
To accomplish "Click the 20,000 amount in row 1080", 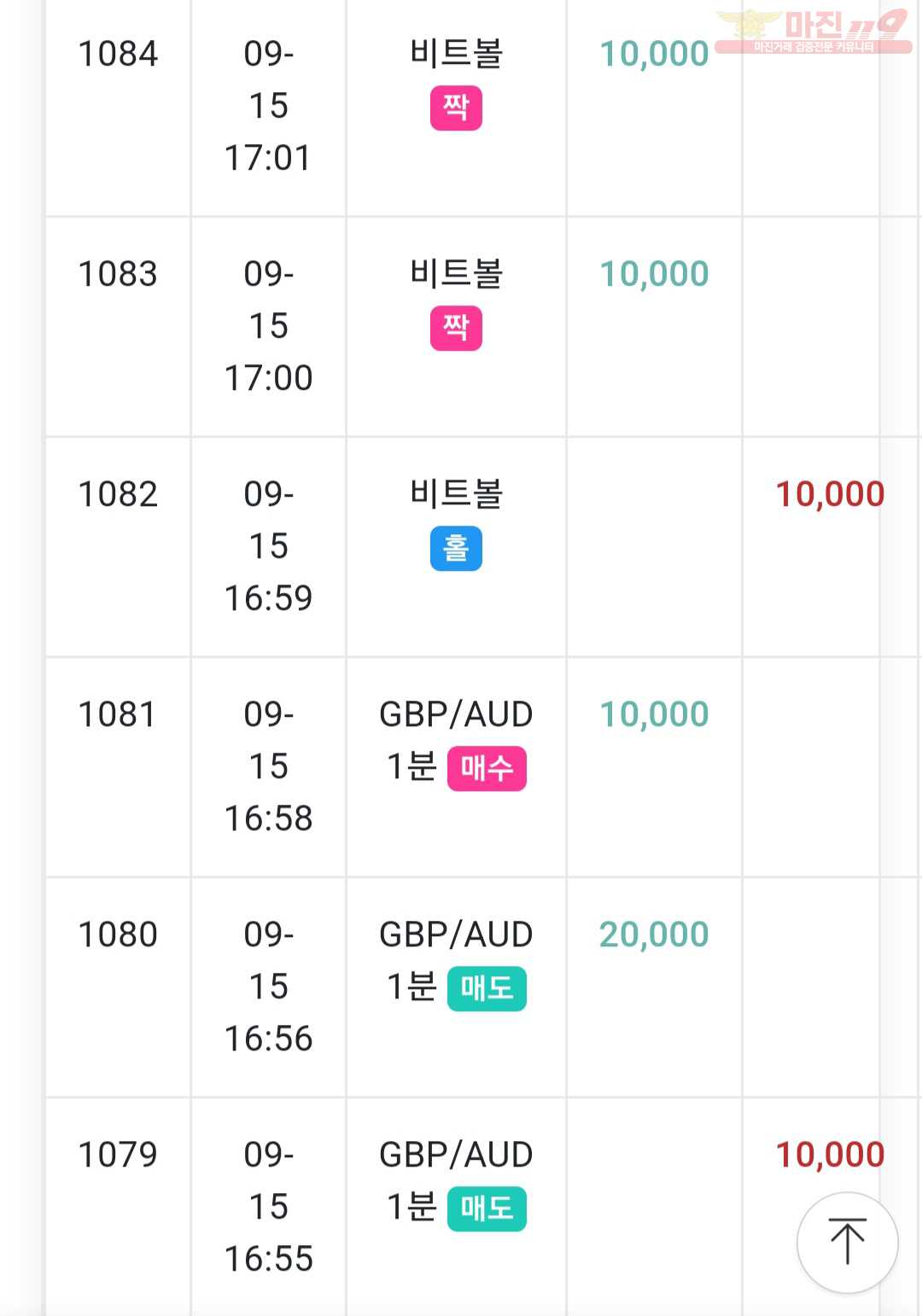I will click(x=654, y=935).
